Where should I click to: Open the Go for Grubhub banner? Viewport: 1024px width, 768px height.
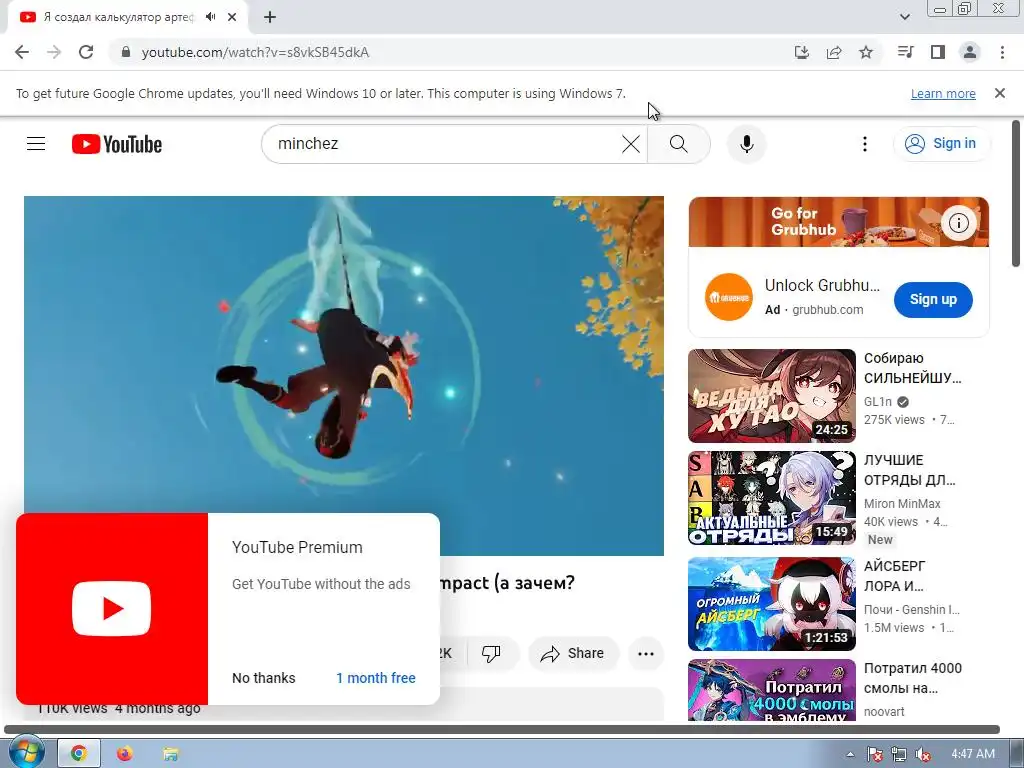pos(839,222)
